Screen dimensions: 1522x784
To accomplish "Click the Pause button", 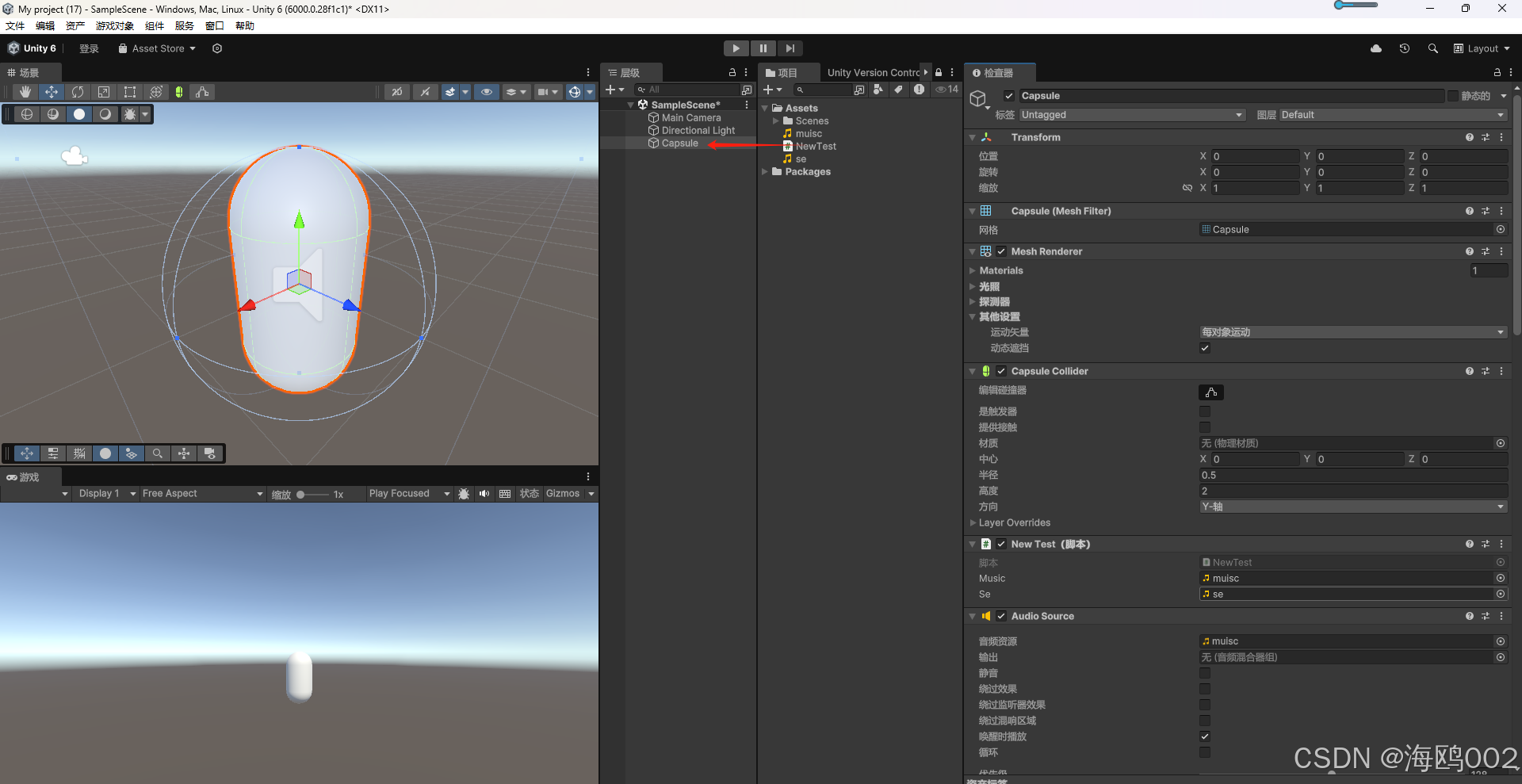I will (x=763, y=48).
